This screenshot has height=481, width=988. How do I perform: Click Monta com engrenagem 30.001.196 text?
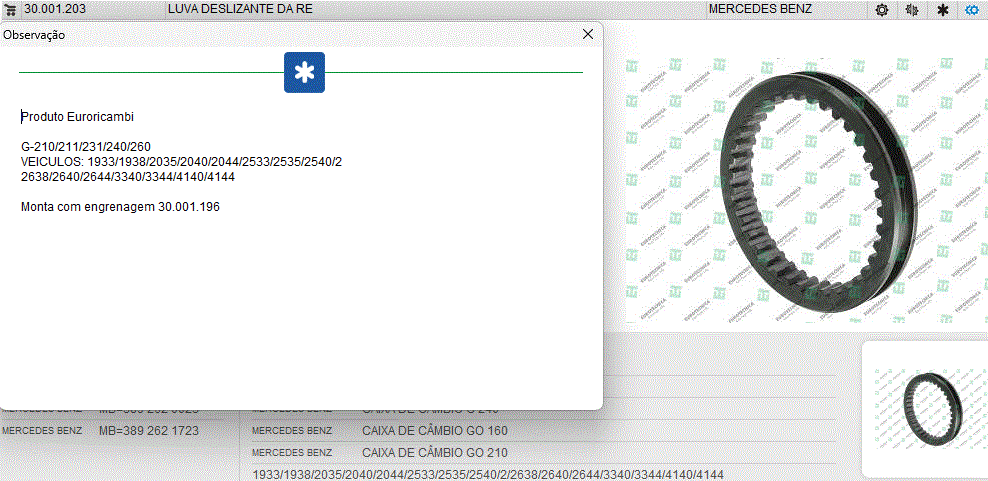(120, 207)
